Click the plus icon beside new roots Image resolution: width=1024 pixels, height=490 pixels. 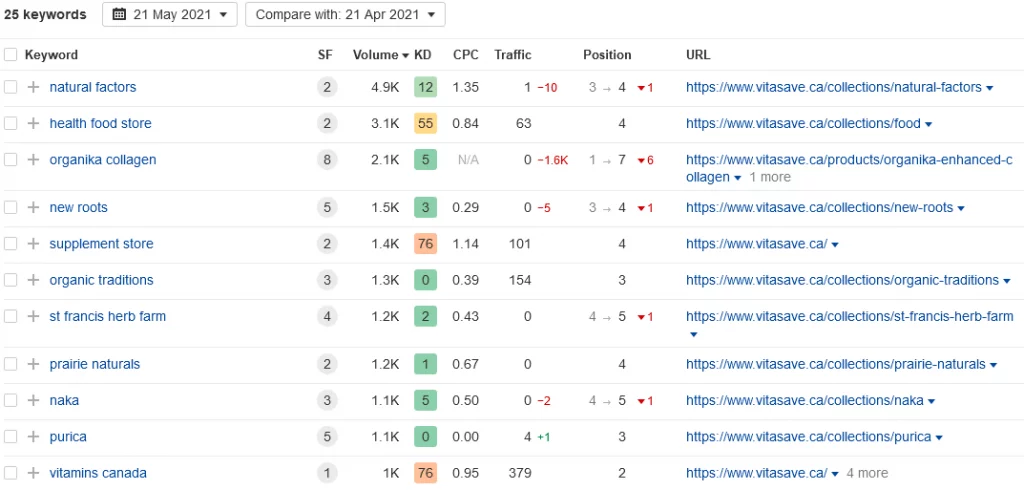coord(33,208)
